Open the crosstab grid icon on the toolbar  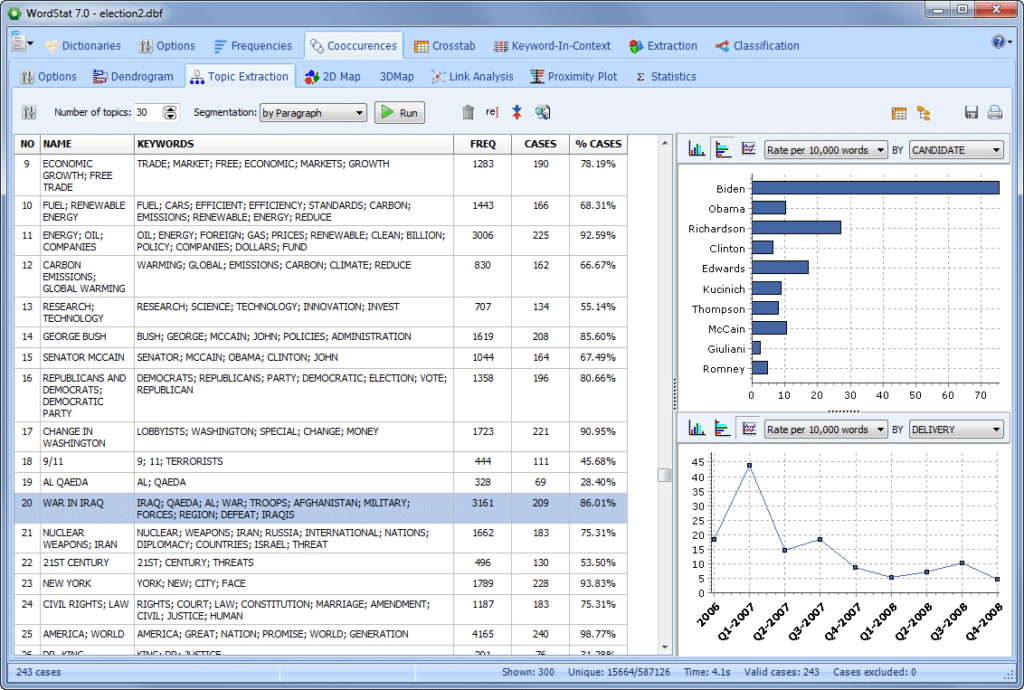coord(899,113)
